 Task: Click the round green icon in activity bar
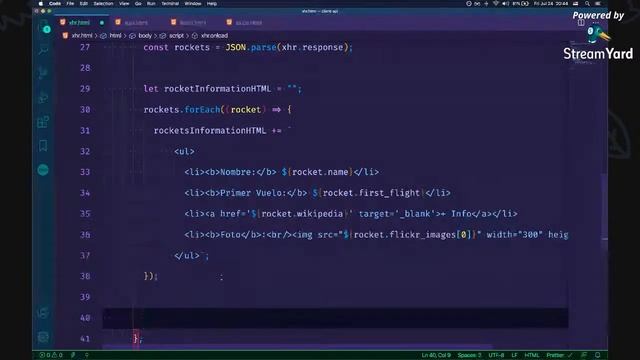(x=43, y=170)
